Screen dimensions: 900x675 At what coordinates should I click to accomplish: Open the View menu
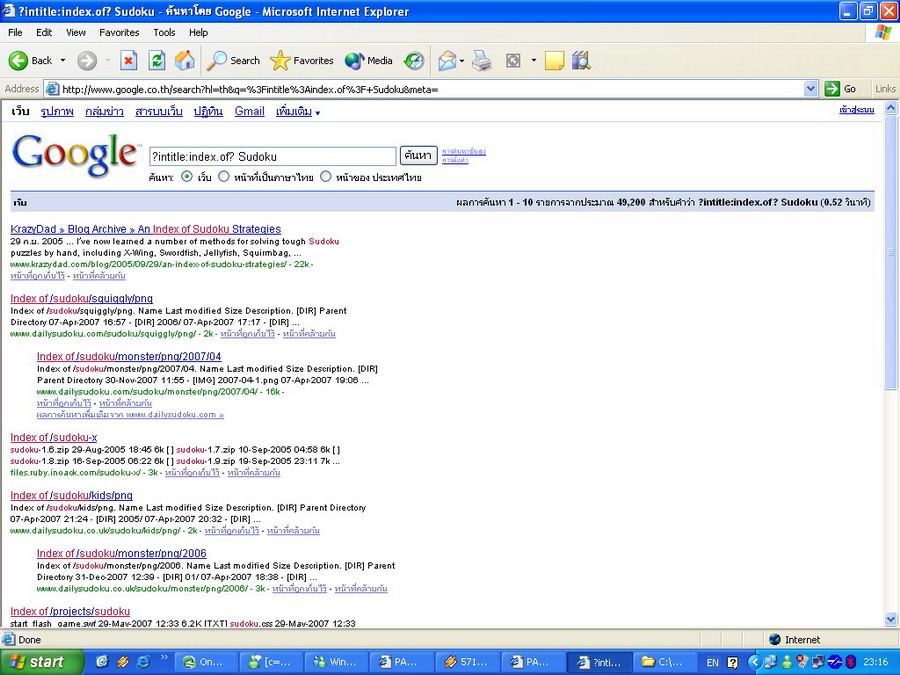(x=76, y=33)
